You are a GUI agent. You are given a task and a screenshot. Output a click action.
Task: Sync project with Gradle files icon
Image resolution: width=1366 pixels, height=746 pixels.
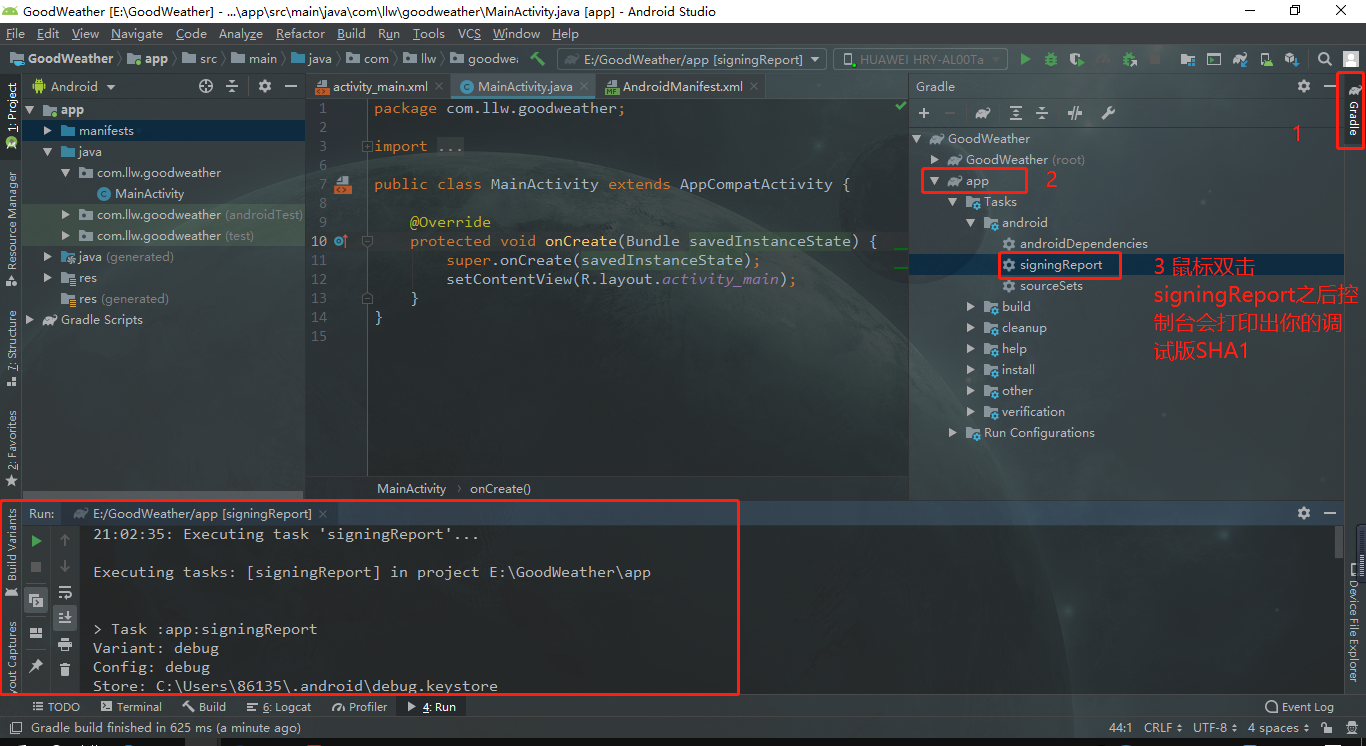1240,59
